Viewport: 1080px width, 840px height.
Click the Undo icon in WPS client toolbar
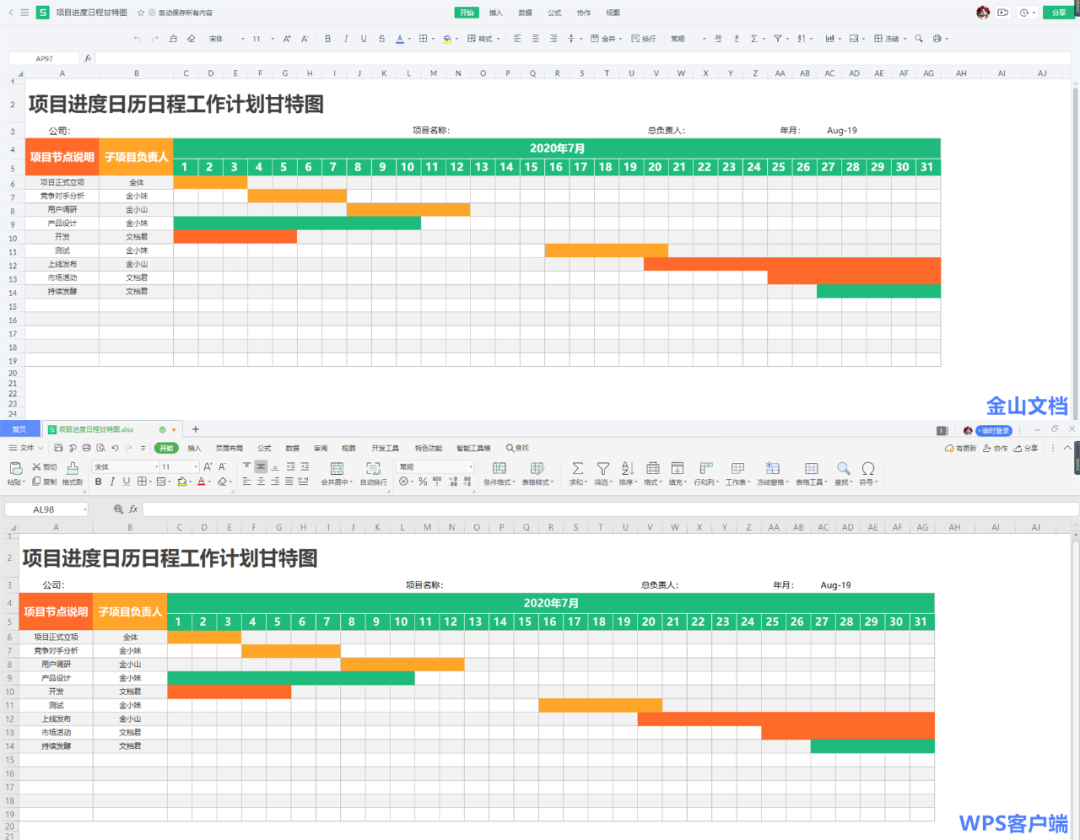click(x=115, y=448)
